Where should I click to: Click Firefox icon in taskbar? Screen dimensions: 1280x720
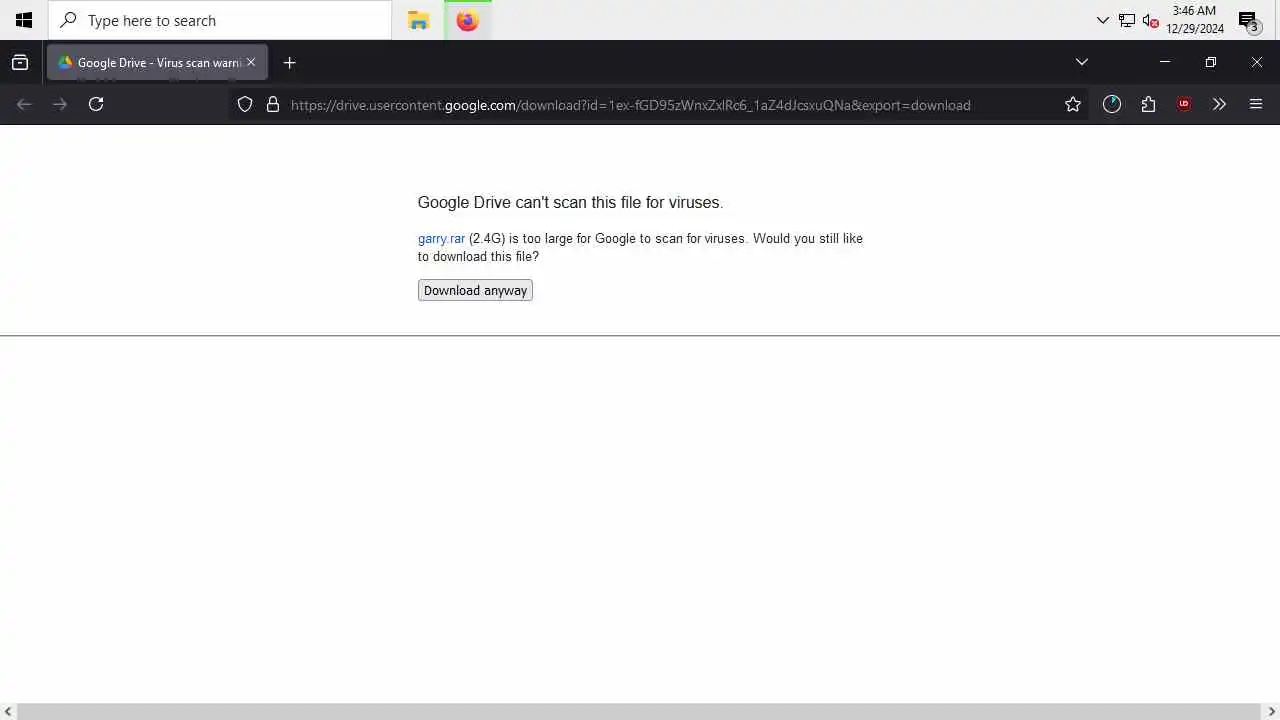pos(467,20)
